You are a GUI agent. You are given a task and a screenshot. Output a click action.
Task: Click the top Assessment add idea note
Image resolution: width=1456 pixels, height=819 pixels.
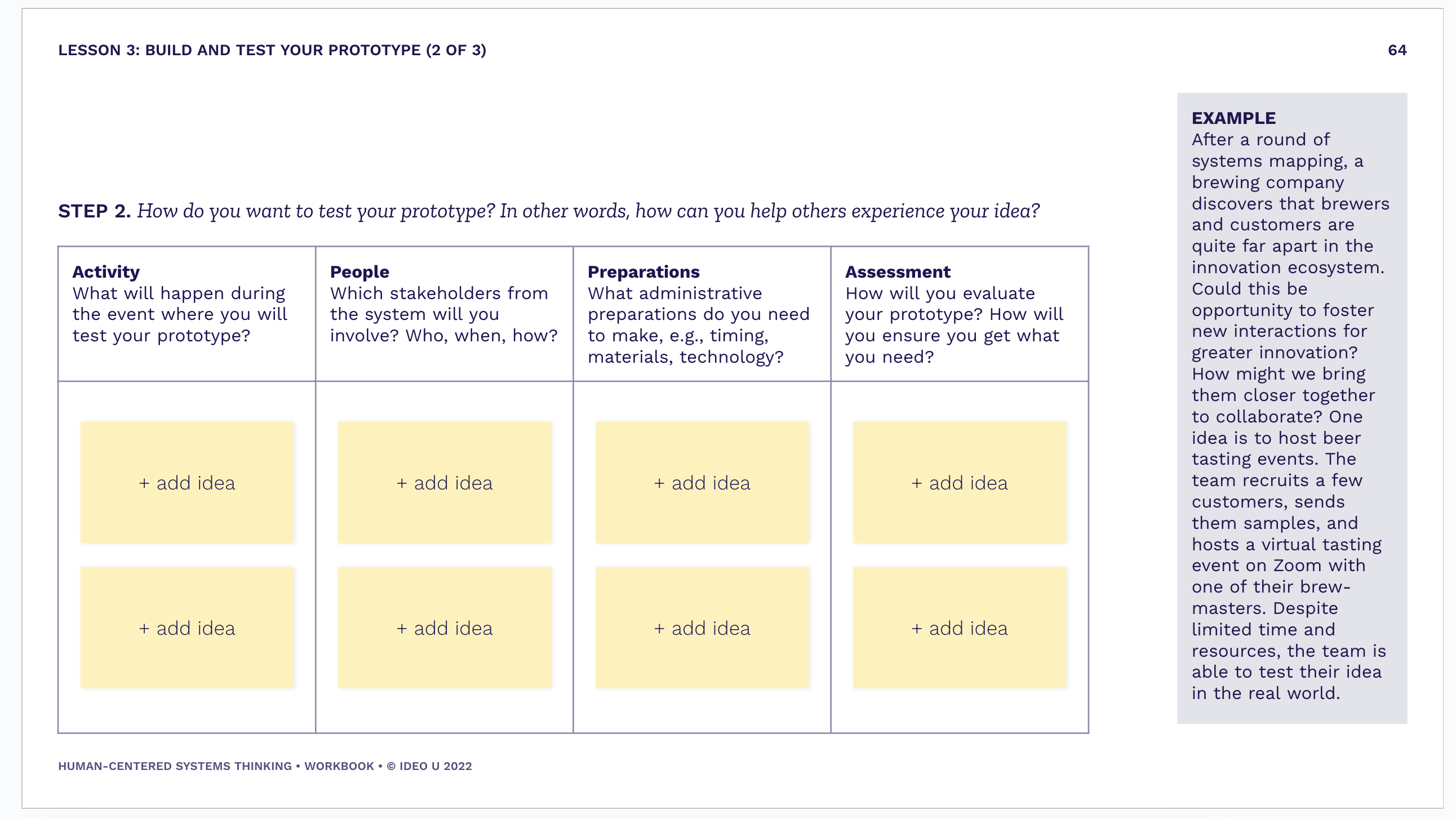point(960,483)
